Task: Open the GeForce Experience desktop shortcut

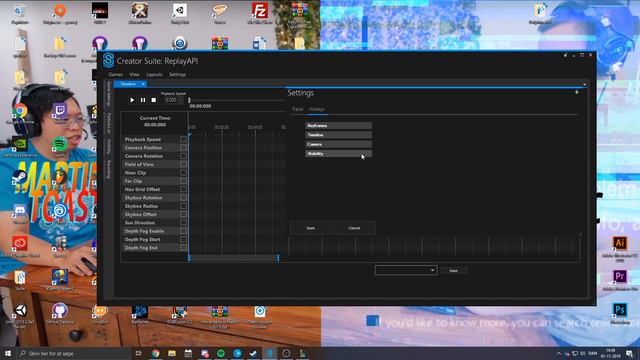Action: pos(20,147)
